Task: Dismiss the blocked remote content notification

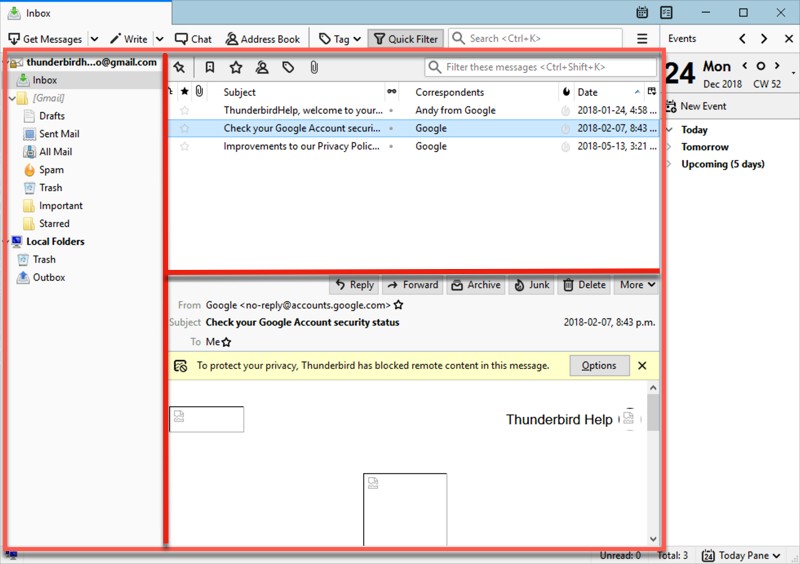Action: (642, 365)
